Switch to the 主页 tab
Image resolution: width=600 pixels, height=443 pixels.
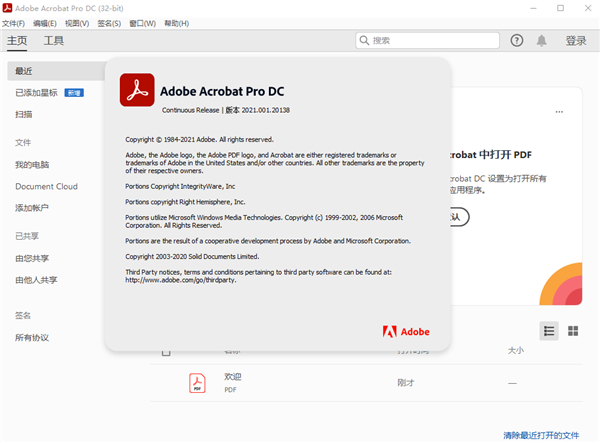point(17,40)
